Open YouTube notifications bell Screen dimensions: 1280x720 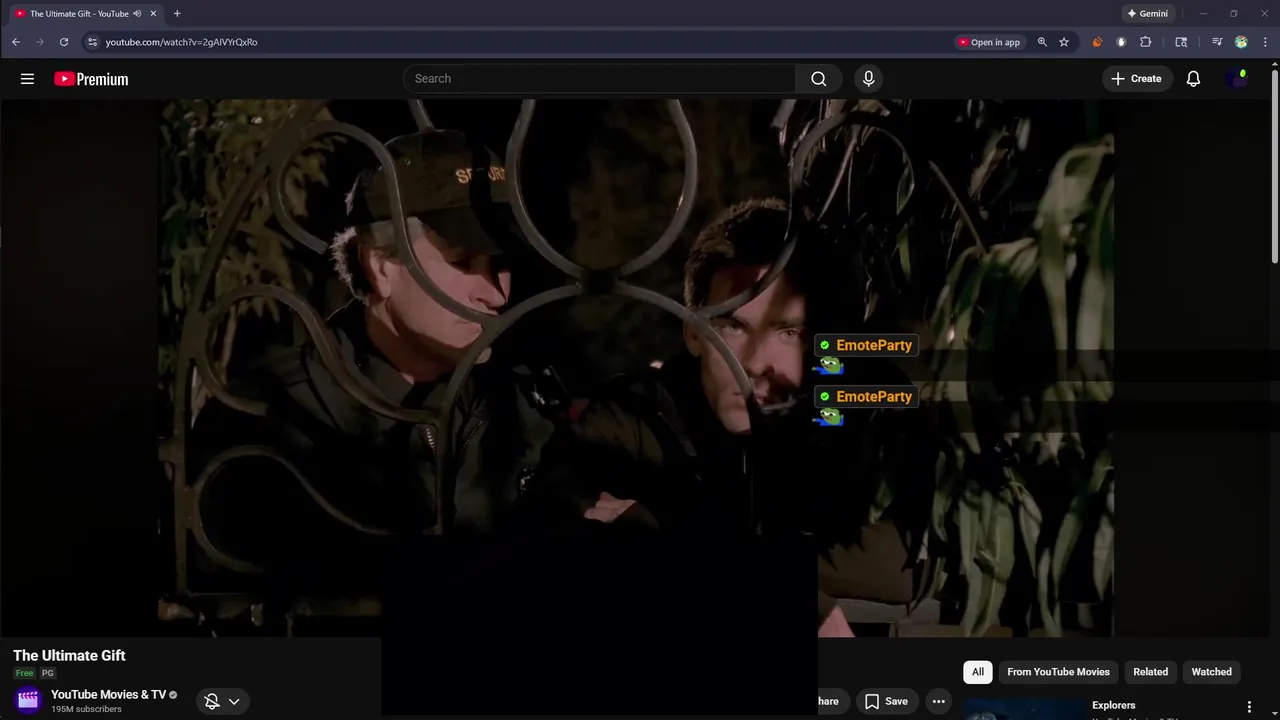(1193, 79)
